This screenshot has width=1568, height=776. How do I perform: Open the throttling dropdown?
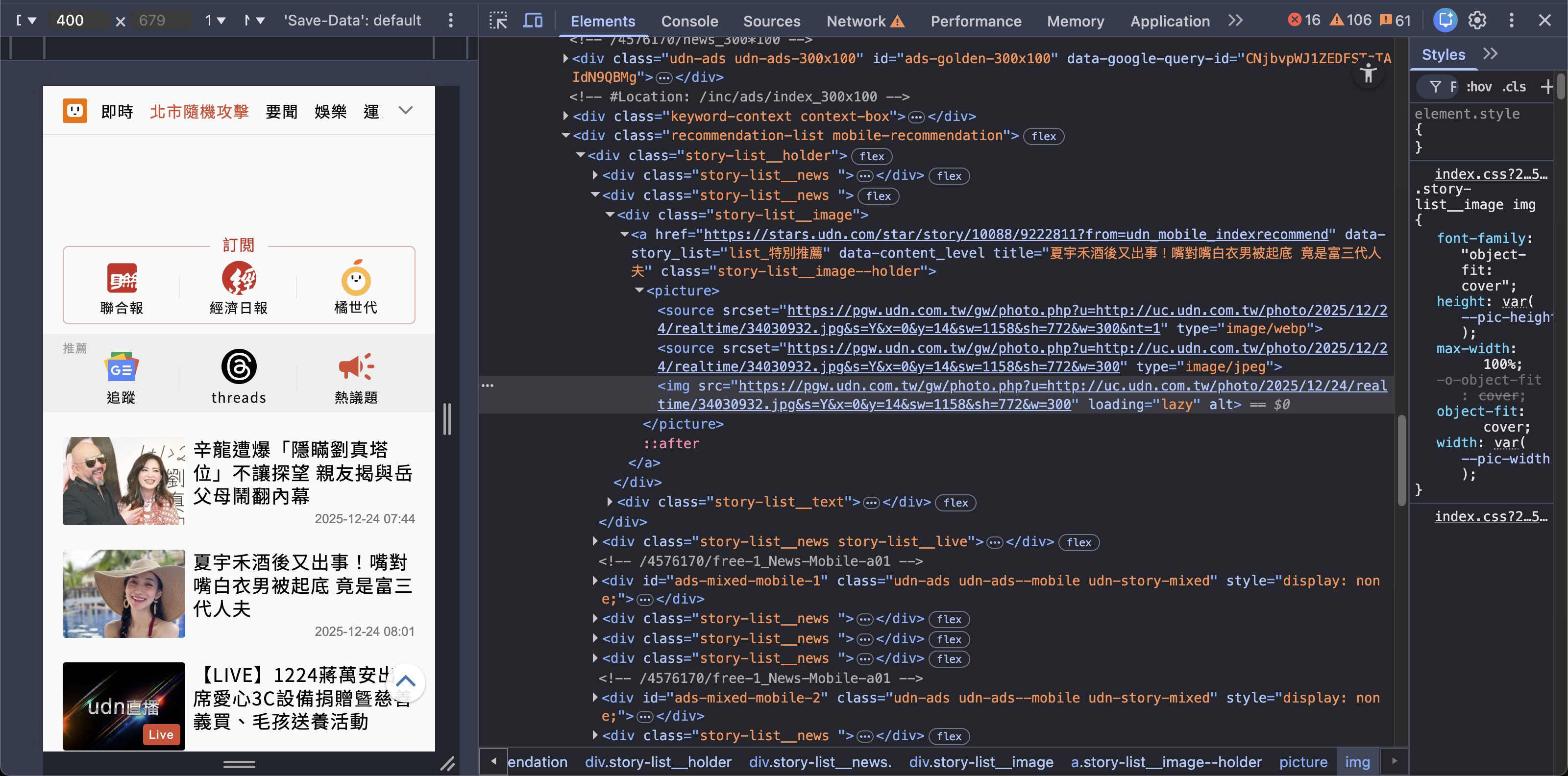255,21
